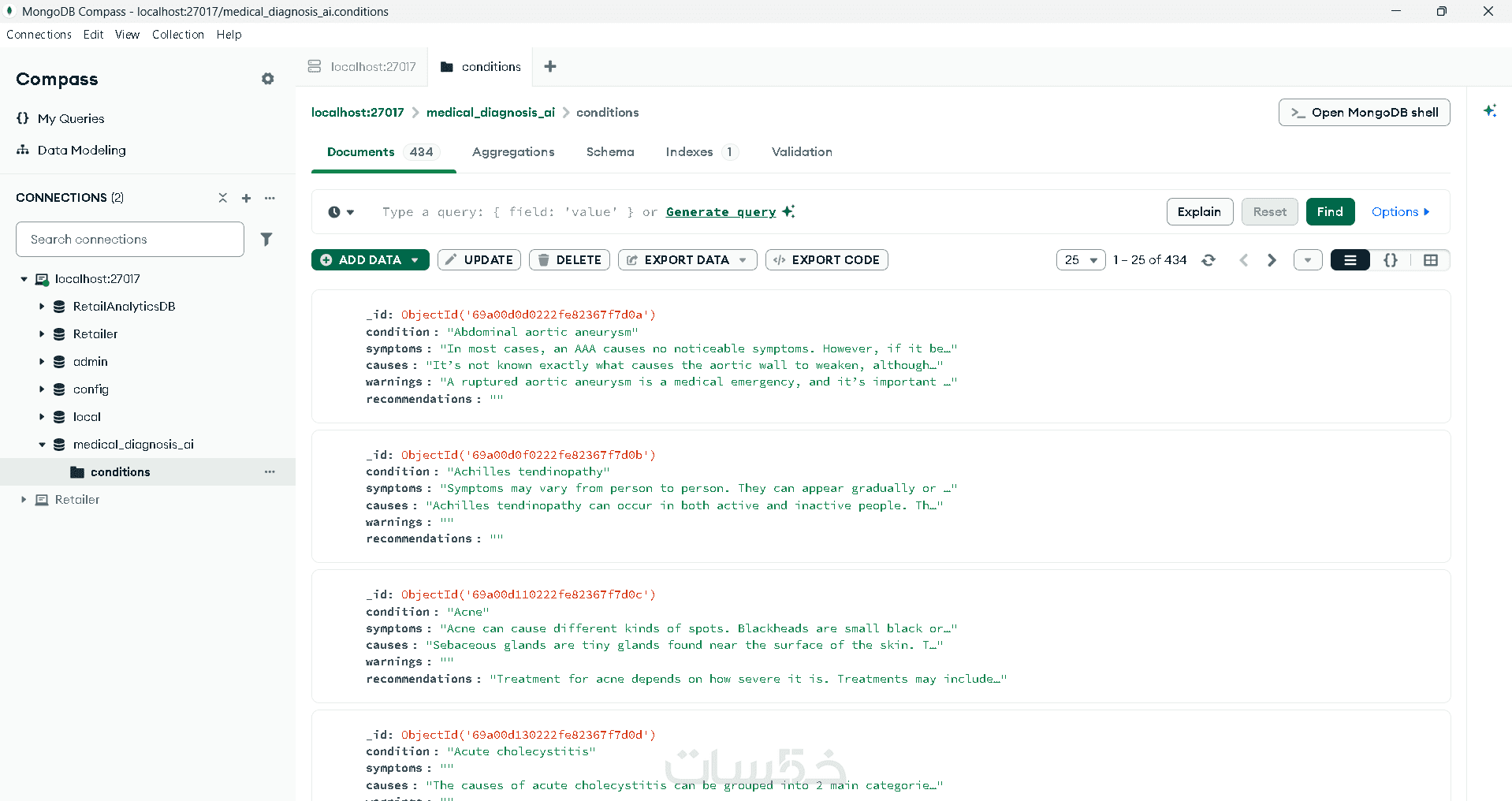The height and width of the screenshot is (801, 1512).
Task: Refresh the documents list
Action: coord(1208,260)
